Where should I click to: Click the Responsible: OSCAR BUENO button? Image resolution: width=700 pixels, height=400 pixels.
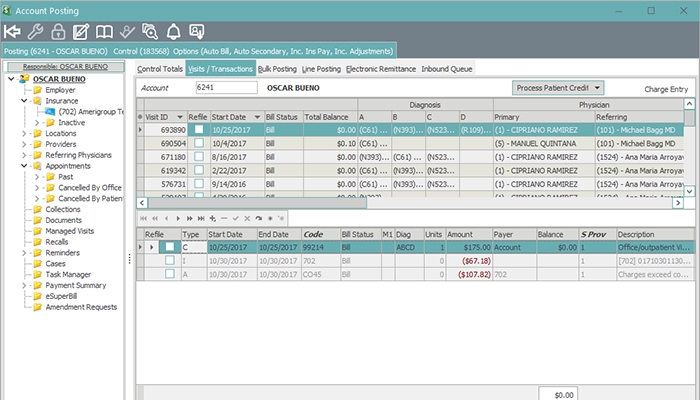click(63, 65)
